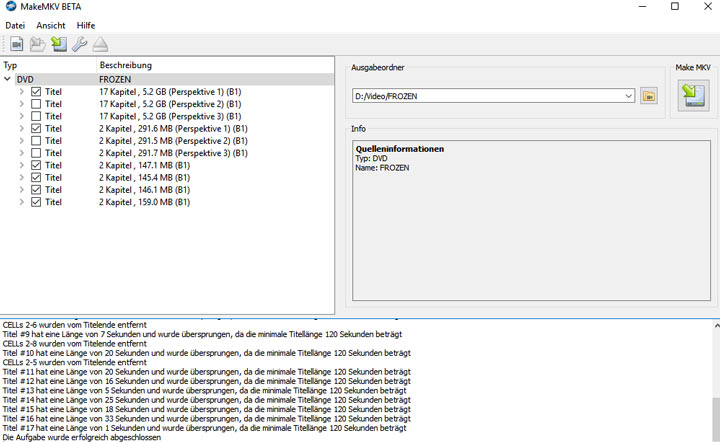The image size is (720, 442).
Task: Uncheck the 147.1 MB title checkbox
Action: (x=36, y=165)
